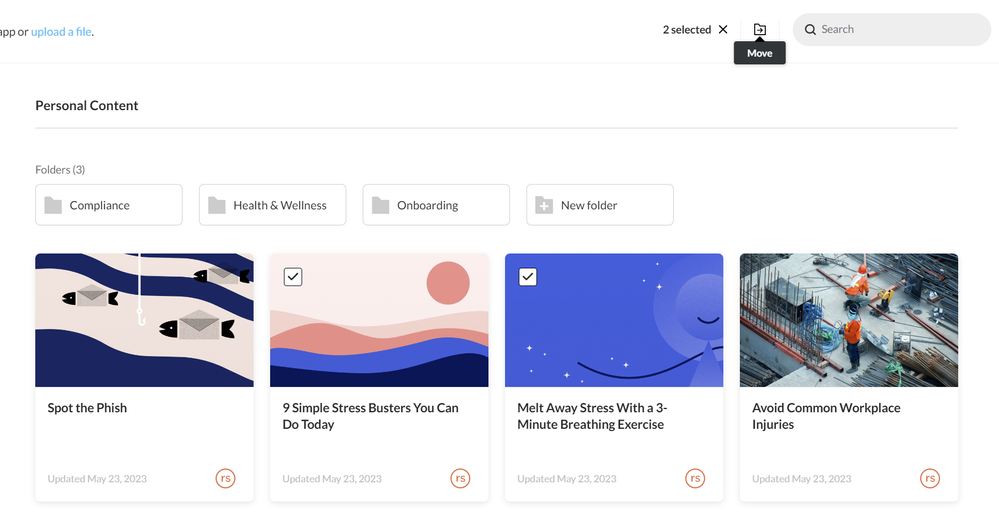Type in the Search field

coord(900,30)
